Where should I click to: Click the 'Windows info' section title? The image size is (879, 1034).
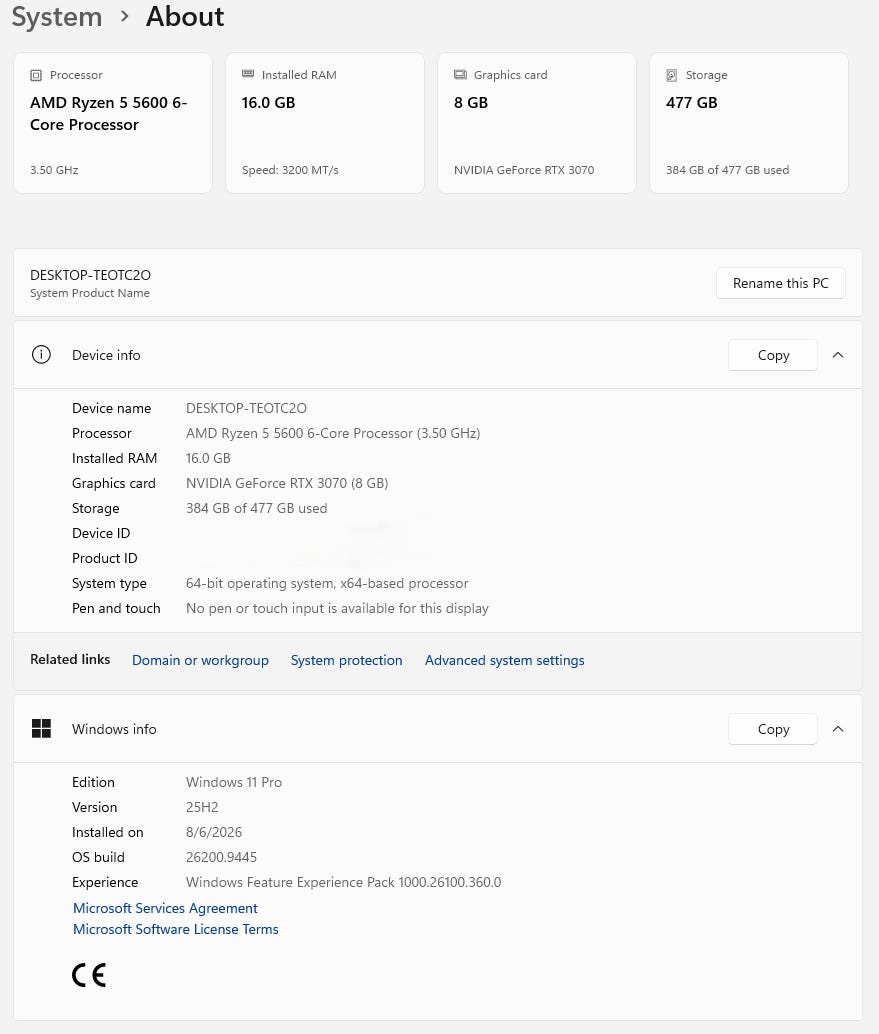(x=114, y=729)
